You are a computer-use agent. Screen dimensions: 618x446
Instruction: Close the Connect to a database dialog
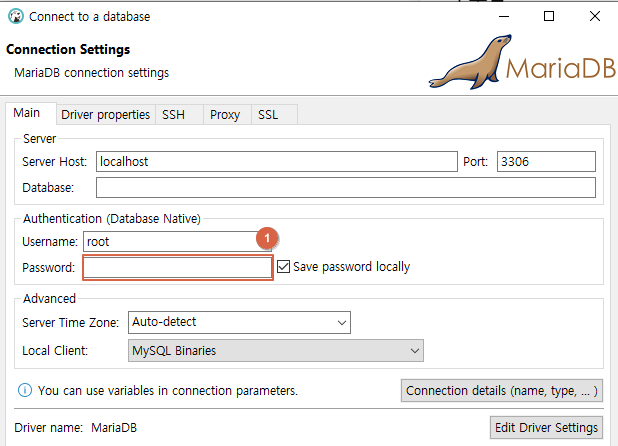[595, 17]
